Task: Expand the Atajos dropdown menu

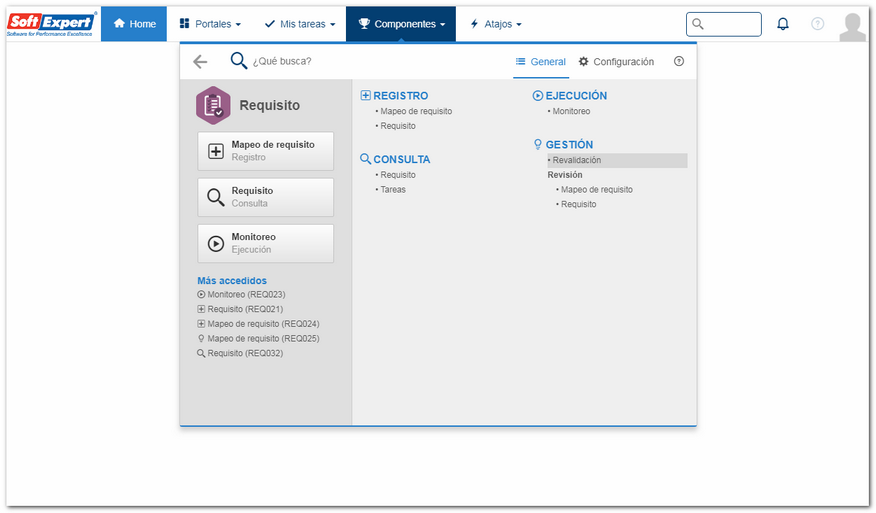Action: [496, 24]
